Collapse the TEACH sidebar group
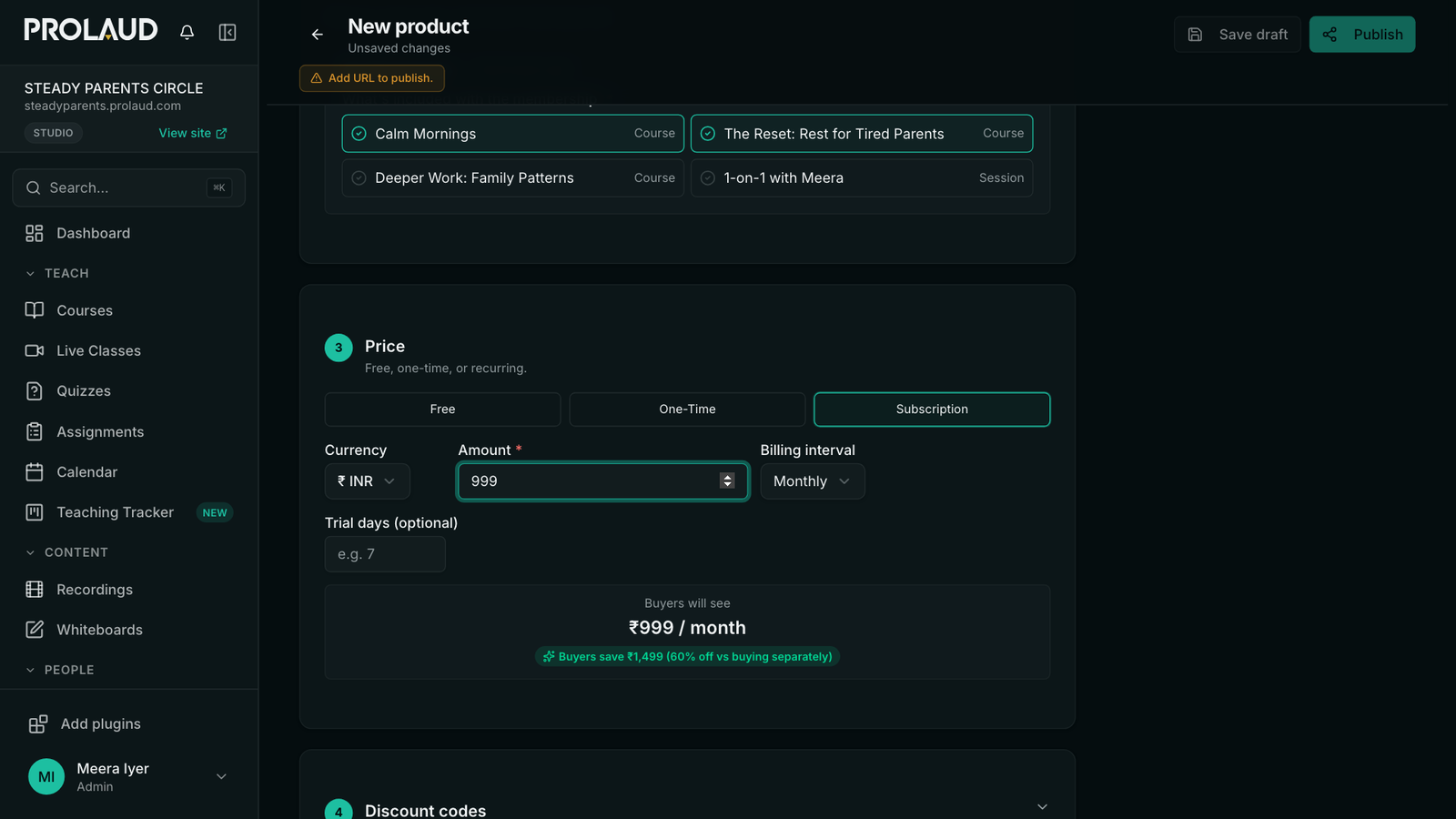The image size is (1456, 819). coord(30,274)
